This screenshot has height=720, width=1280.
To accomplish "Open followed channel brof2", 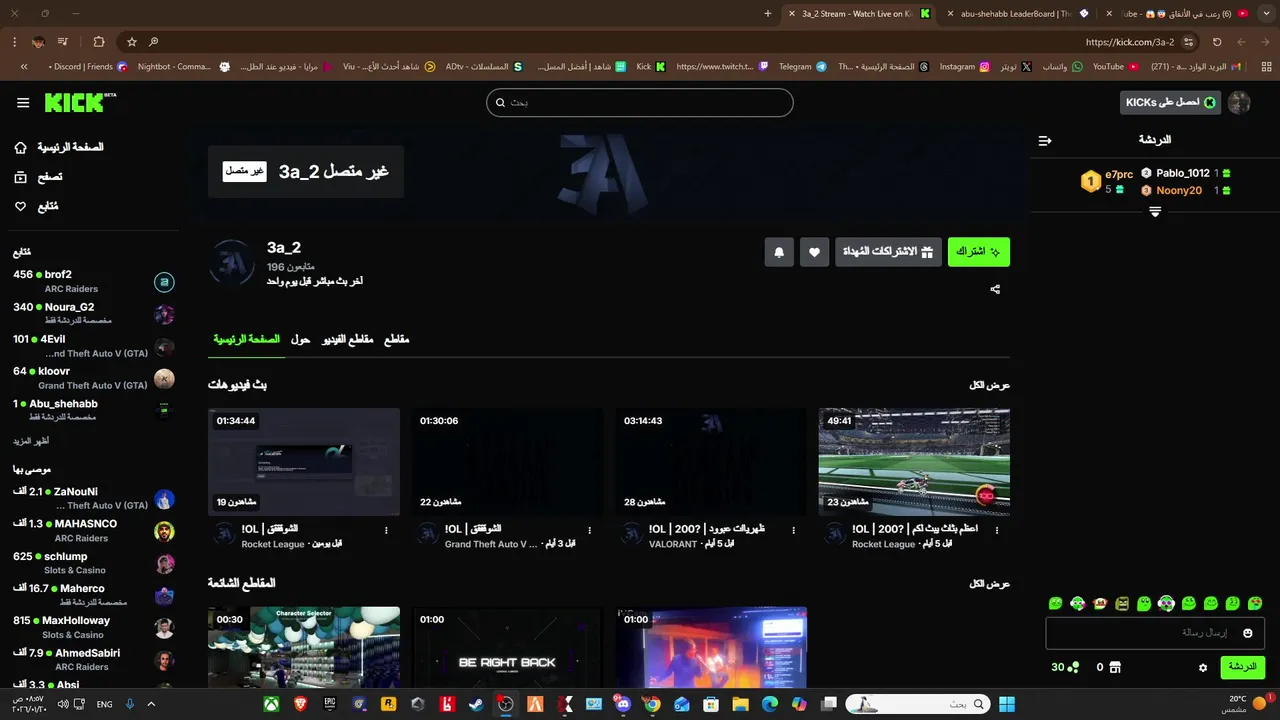I will tap(93, 282).
